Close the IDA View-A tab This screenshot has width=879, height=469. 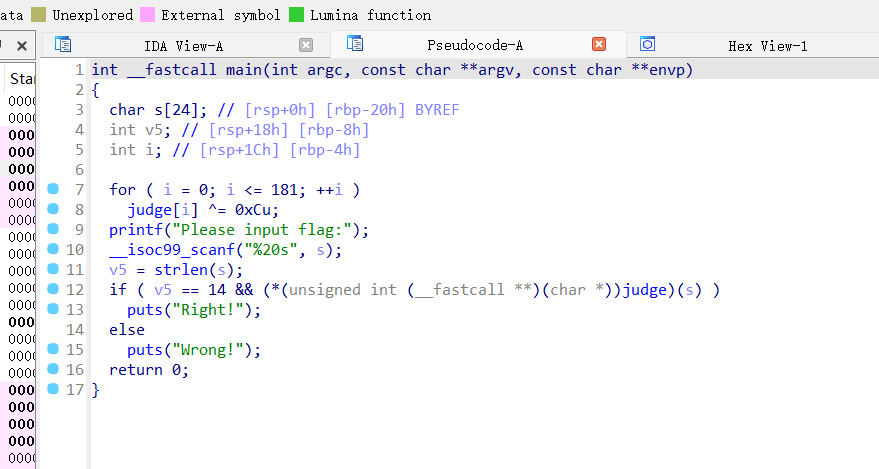pyautogui.click(x=306, y=45)
